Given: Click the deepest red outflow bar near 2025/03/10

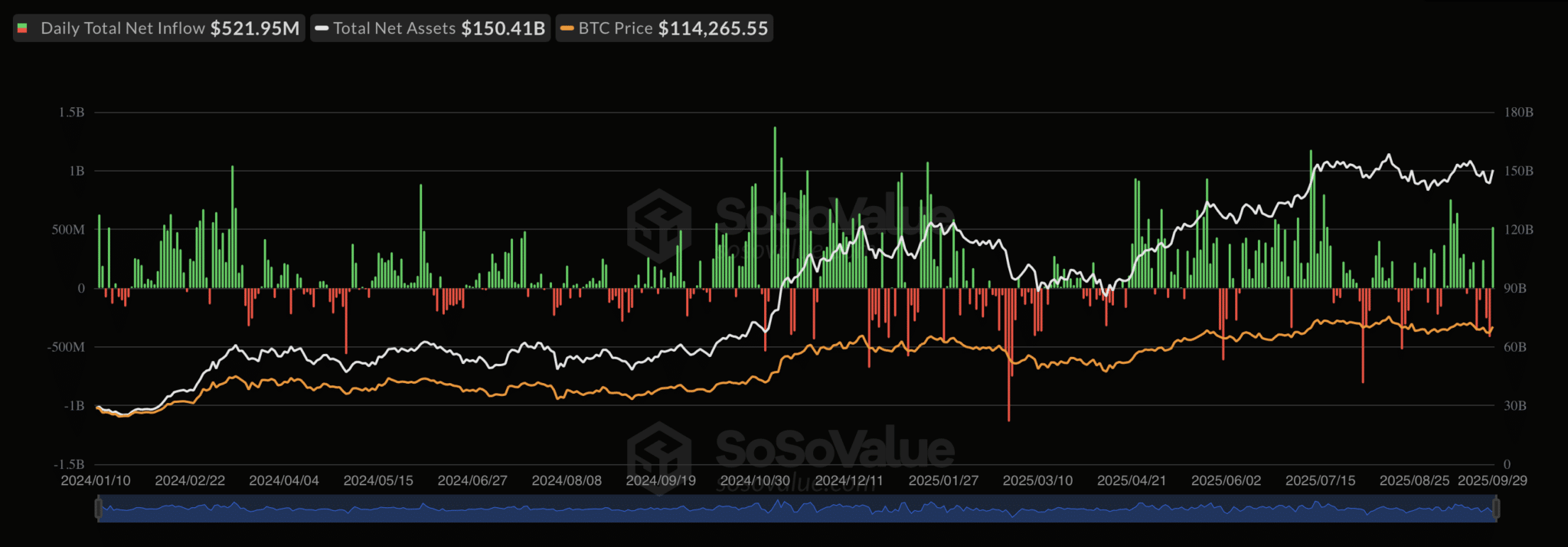Looking at the screenshot, I should pyautogui.click(x=1009, y=355).
